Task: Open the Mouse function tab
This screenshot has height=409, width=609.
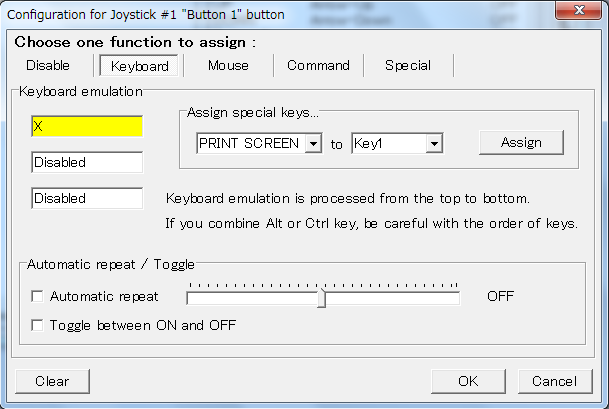Action: pyautogui.click(x=228, y=66)
